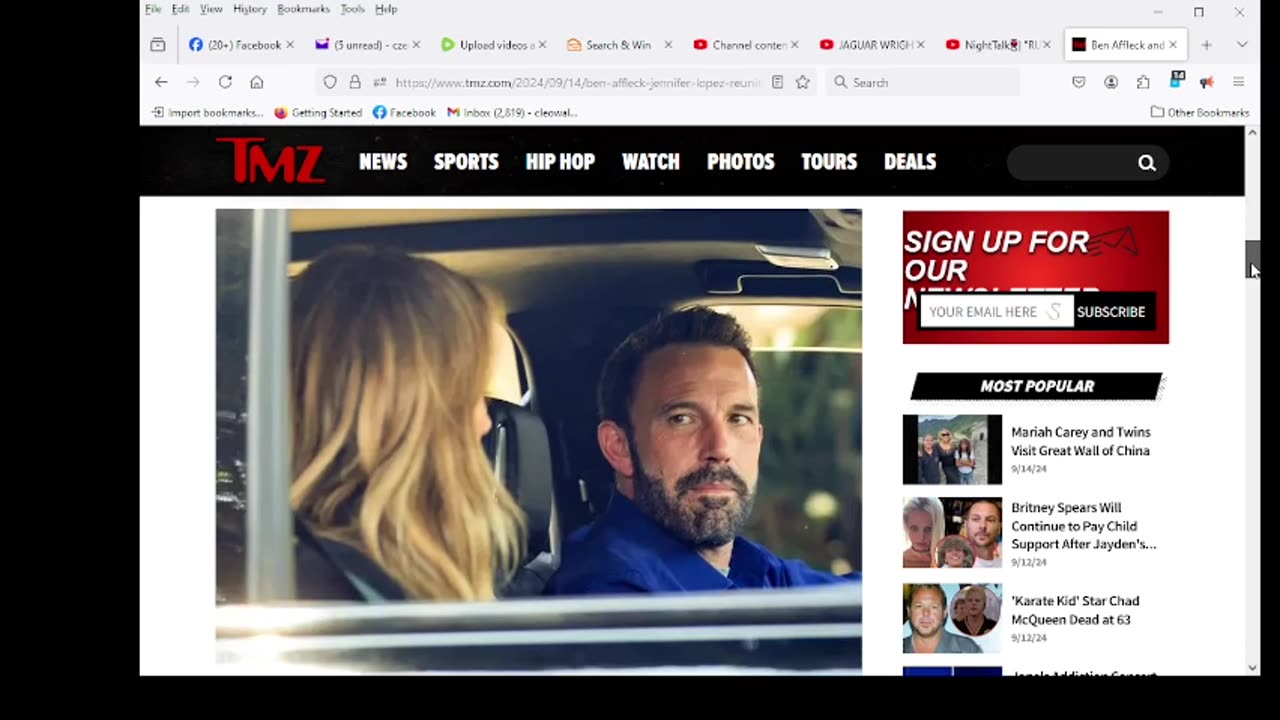Click the tracking protection shield icon
This screenshot has height=720, width=1280.
[330, 82]
